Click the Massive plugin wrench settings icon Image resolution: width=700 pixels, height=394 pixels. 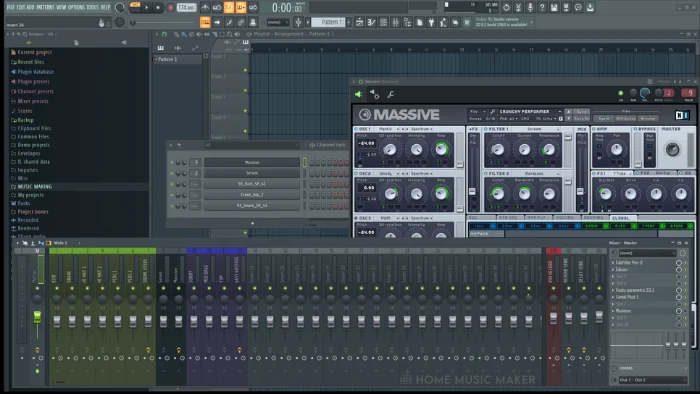pyautogui.click(x=391, y=94)
